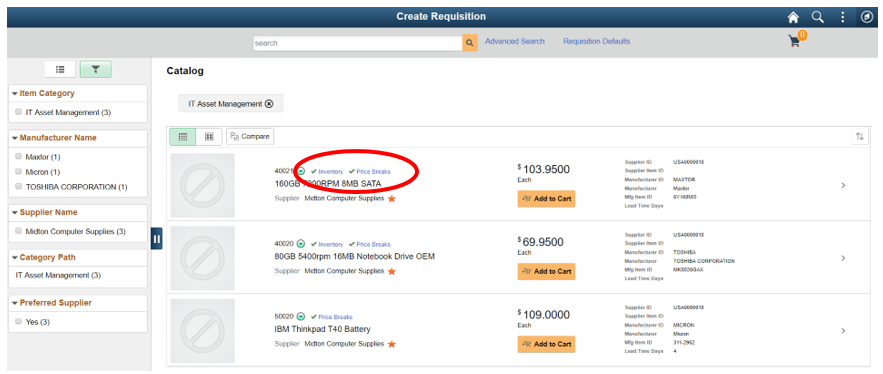
Task: Check the Midton Computer Supplies filter
Action: [19, 231]
